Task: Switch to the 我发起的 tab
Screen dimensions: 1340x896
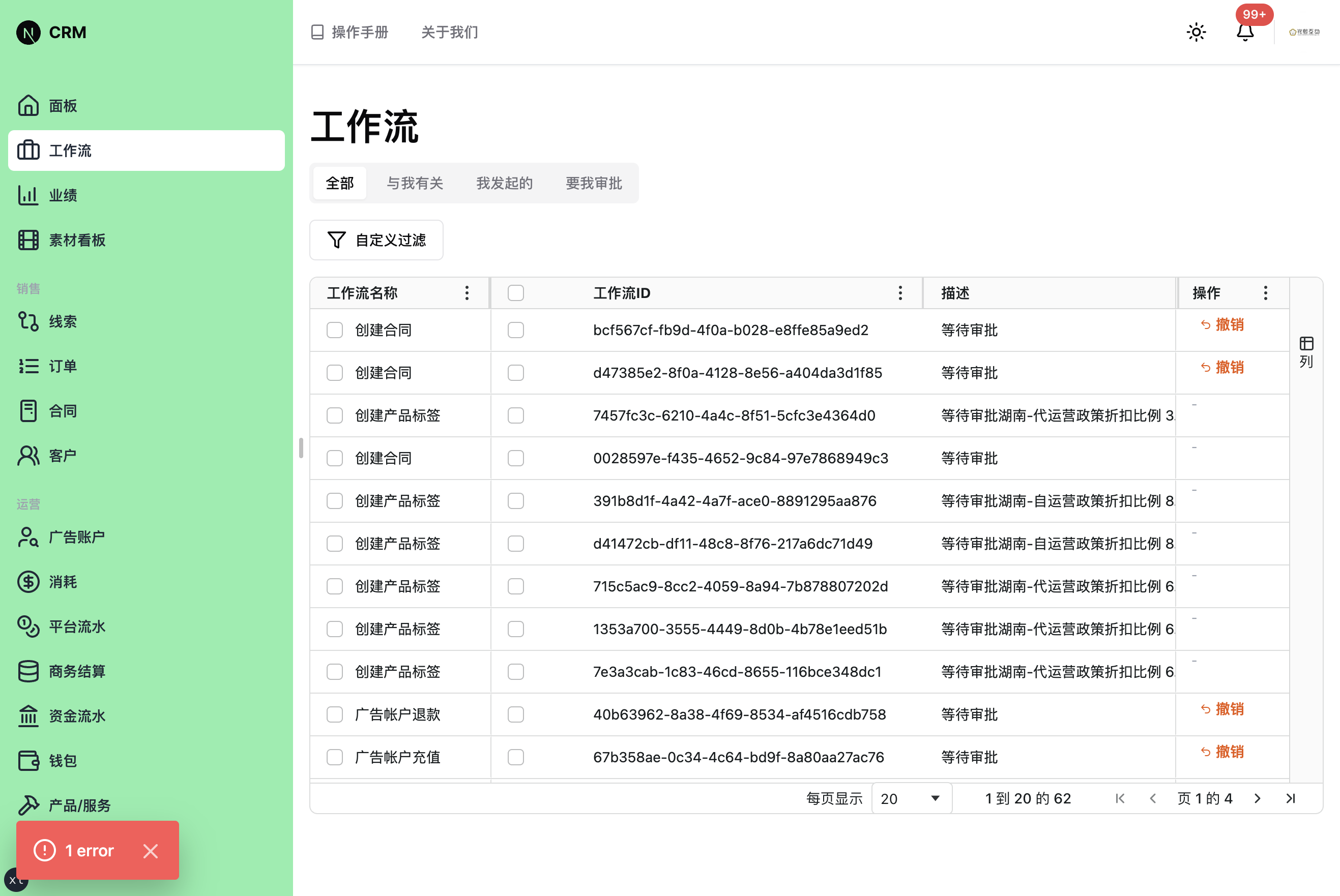Action: point(504,184)
